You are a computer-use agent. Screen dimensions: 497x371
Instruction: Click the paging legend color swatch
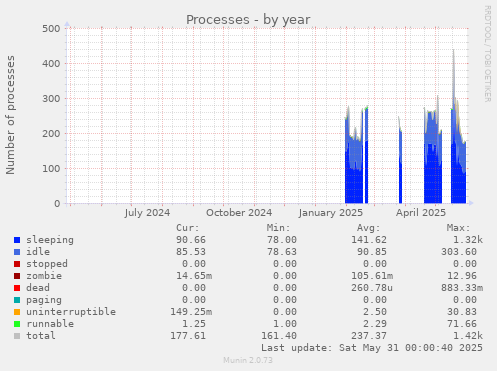coord(17,300)
